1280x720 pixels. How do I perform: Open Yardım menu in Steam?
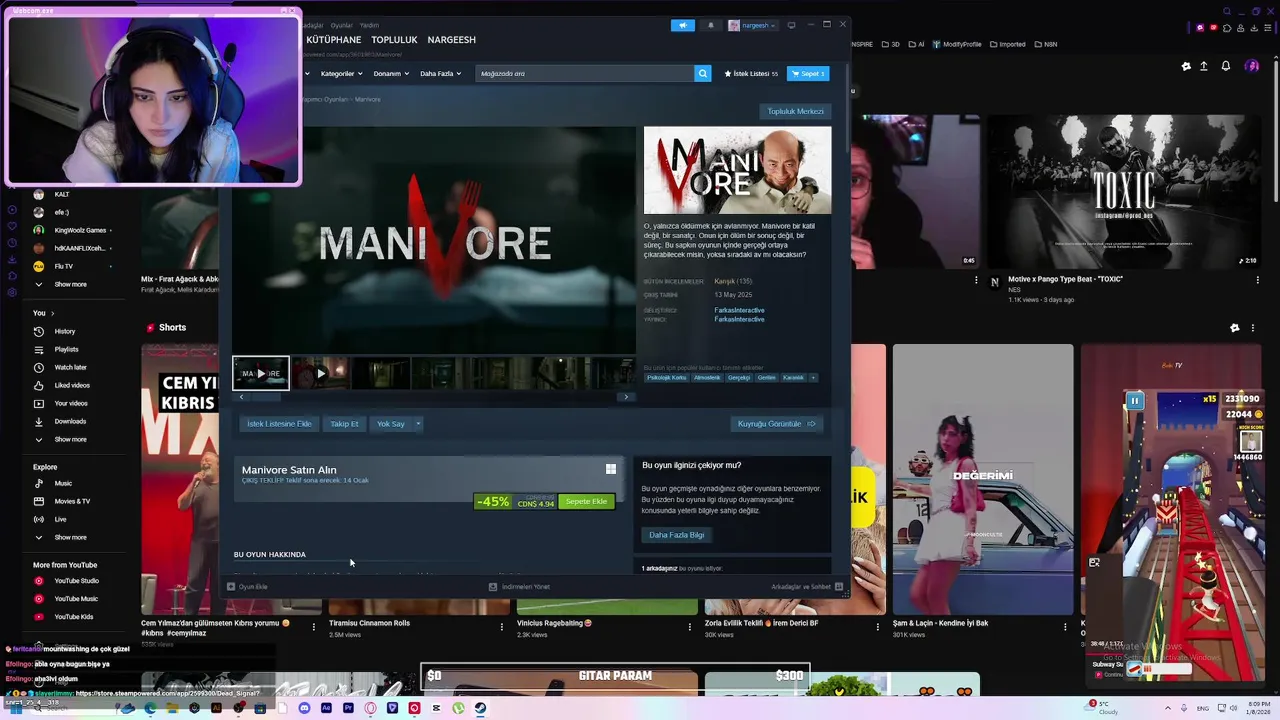[x=369, y=25]
